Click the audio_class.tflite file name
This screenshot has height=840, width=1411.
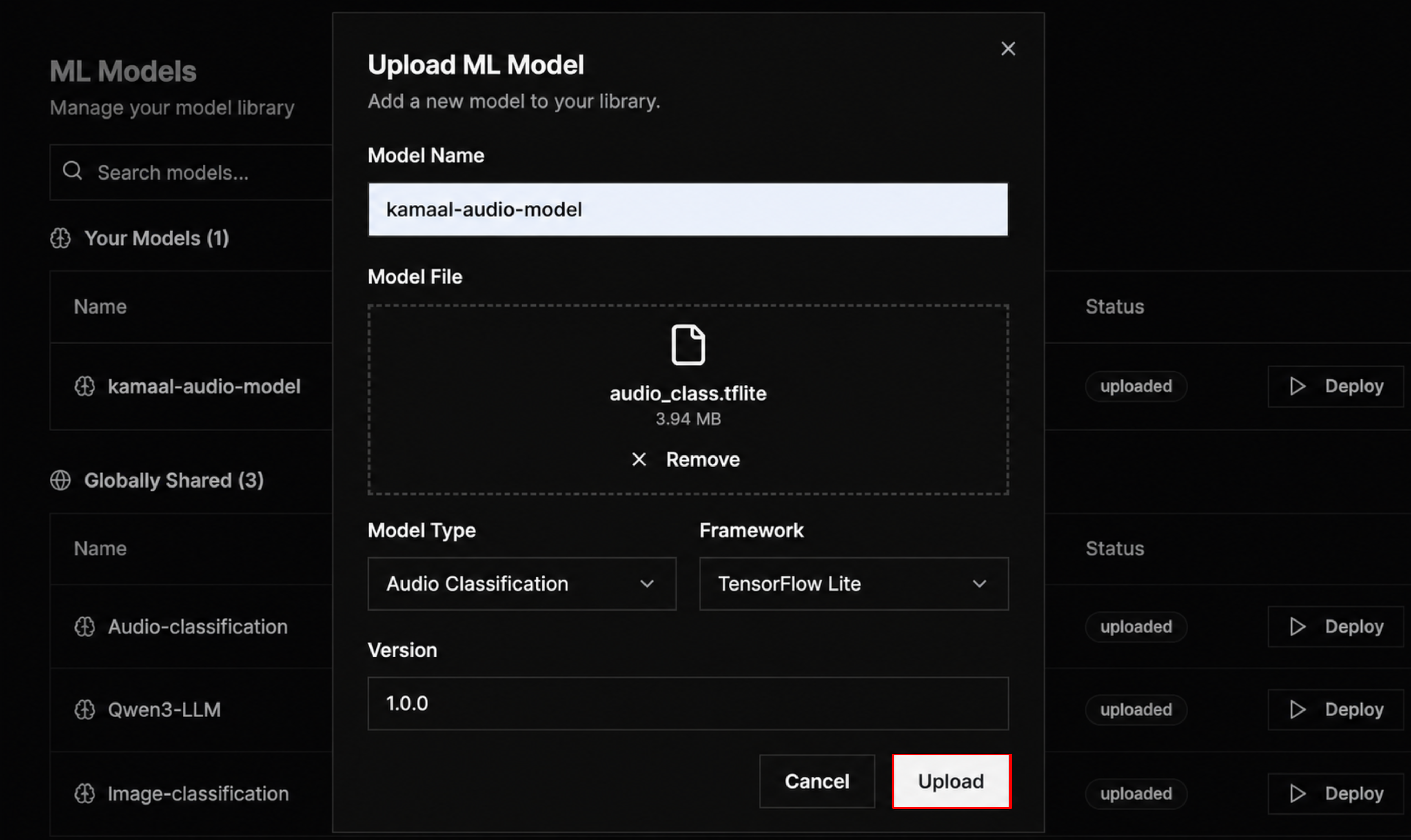tap(688, 393)
